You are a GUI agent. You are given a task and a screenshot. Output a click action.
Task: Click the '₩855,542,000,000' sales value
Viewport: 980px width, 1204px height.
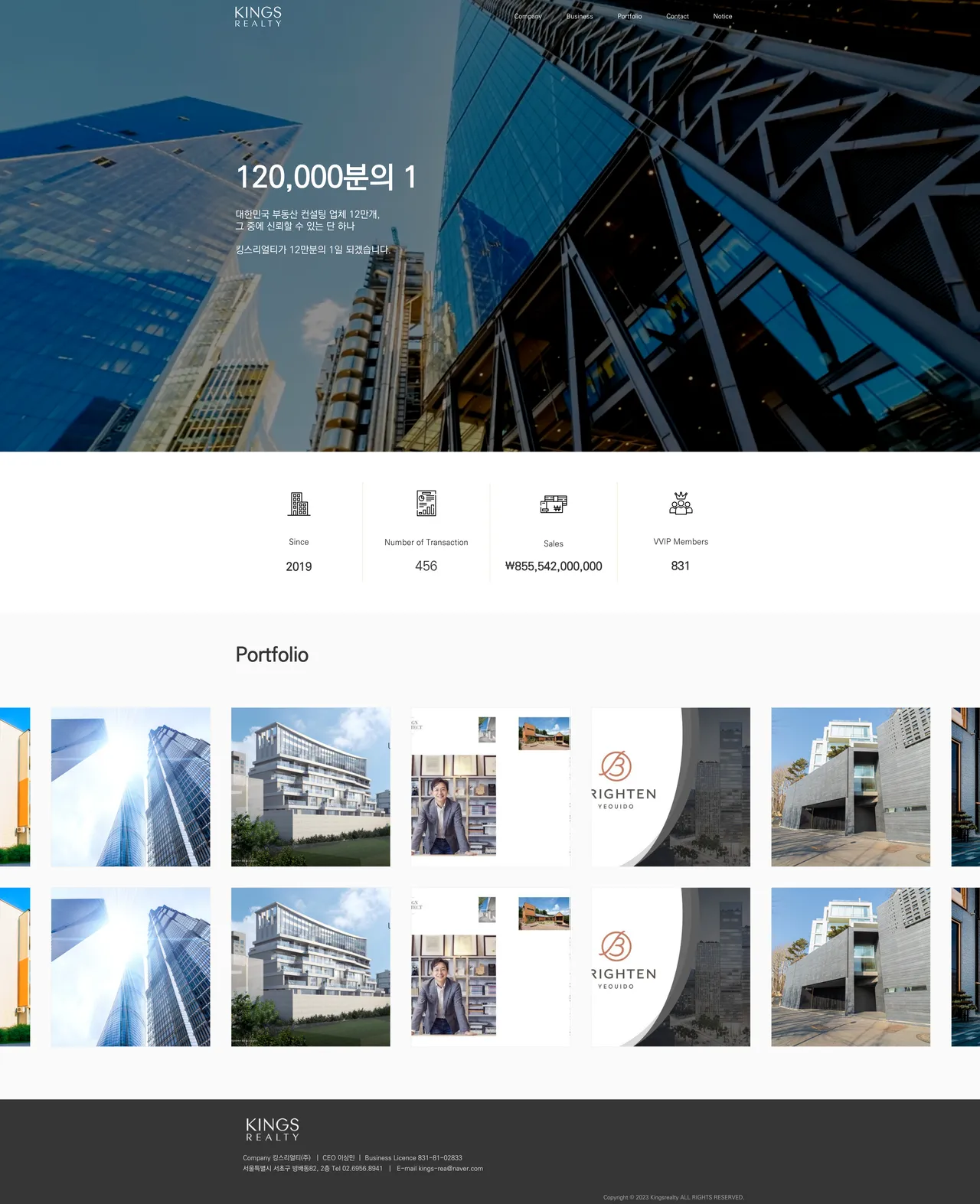click(554, 566)
